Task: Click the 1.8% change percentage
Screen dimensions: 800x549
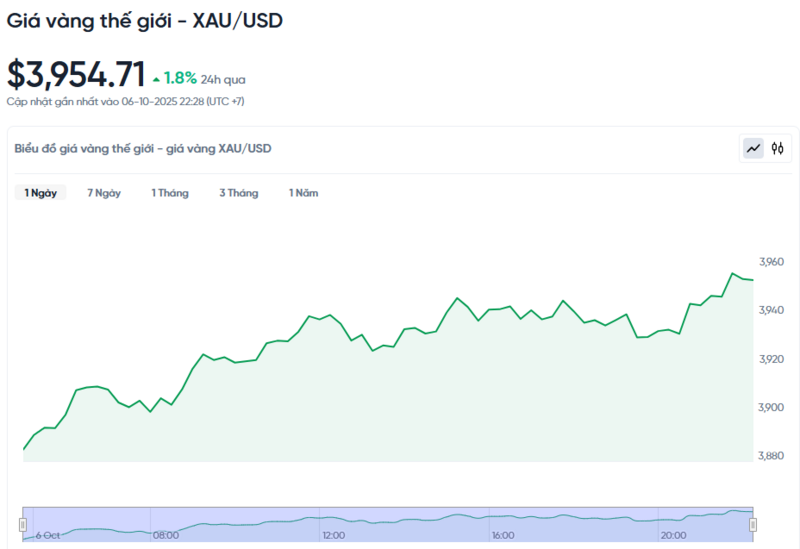Action: (x=180, y=78)
